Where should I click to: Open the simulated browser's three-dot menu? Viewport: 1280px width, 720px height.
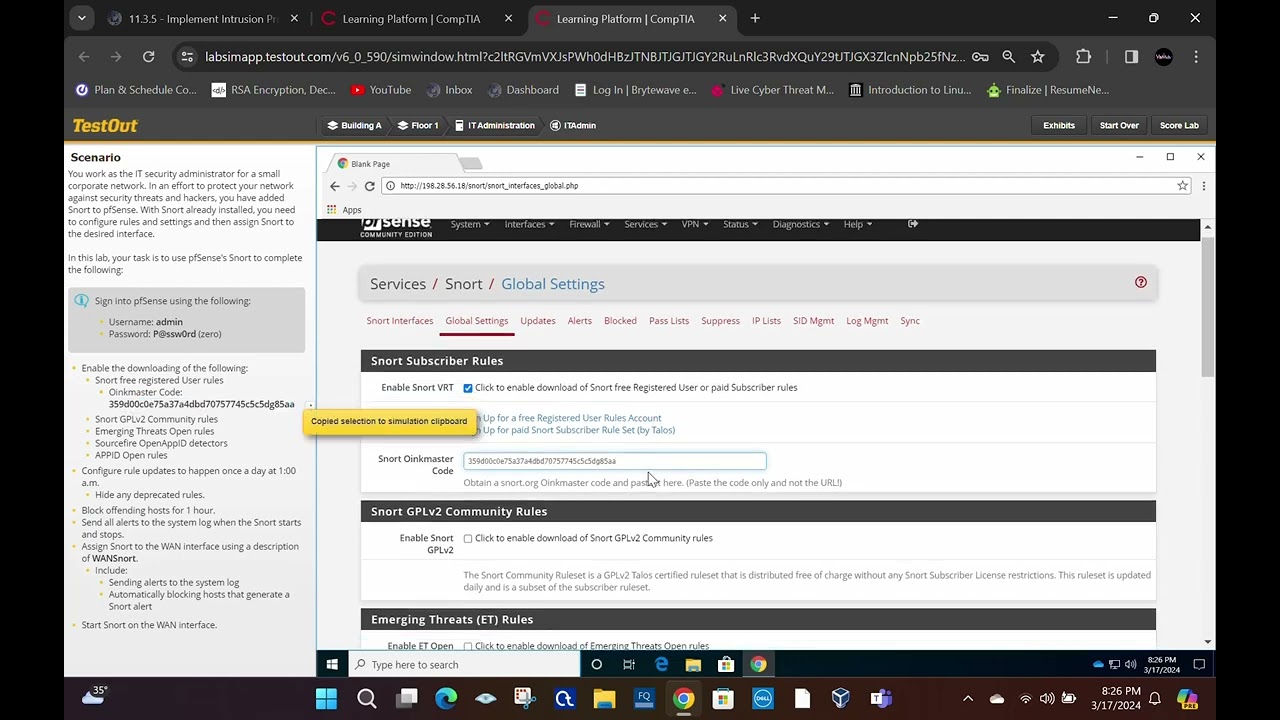coord(1203,186)
